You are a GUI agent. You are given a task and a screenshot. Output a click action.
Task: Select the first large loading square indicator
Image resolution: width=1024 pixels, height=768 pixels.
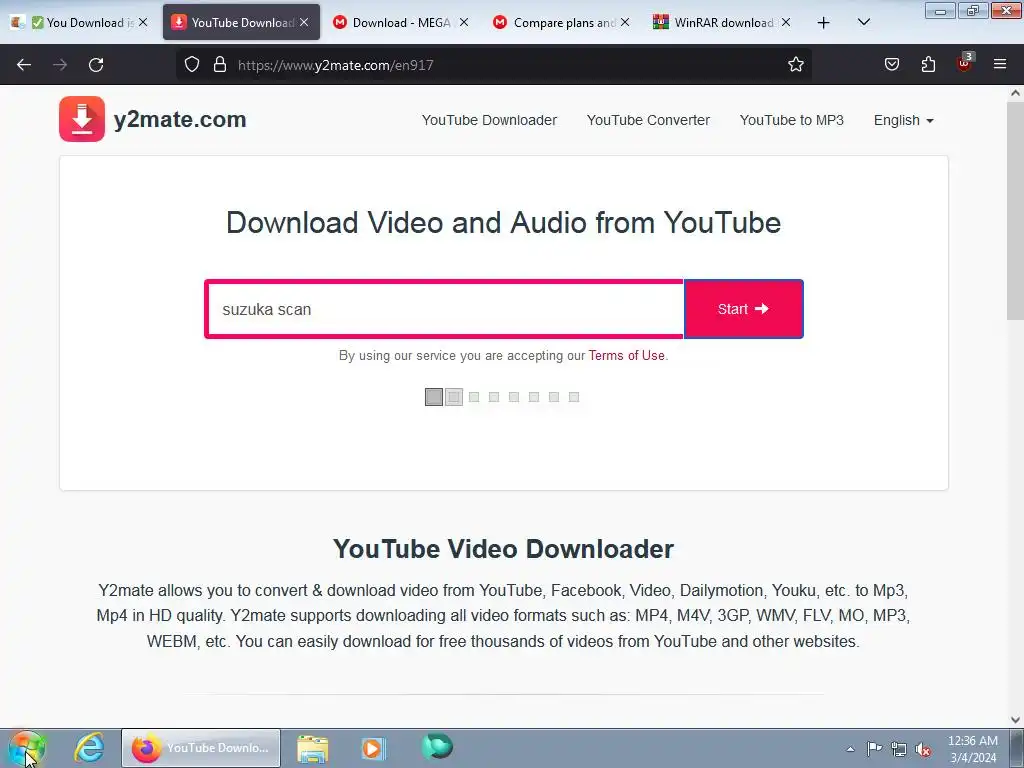pyautogui.click(x=434, y=396)
